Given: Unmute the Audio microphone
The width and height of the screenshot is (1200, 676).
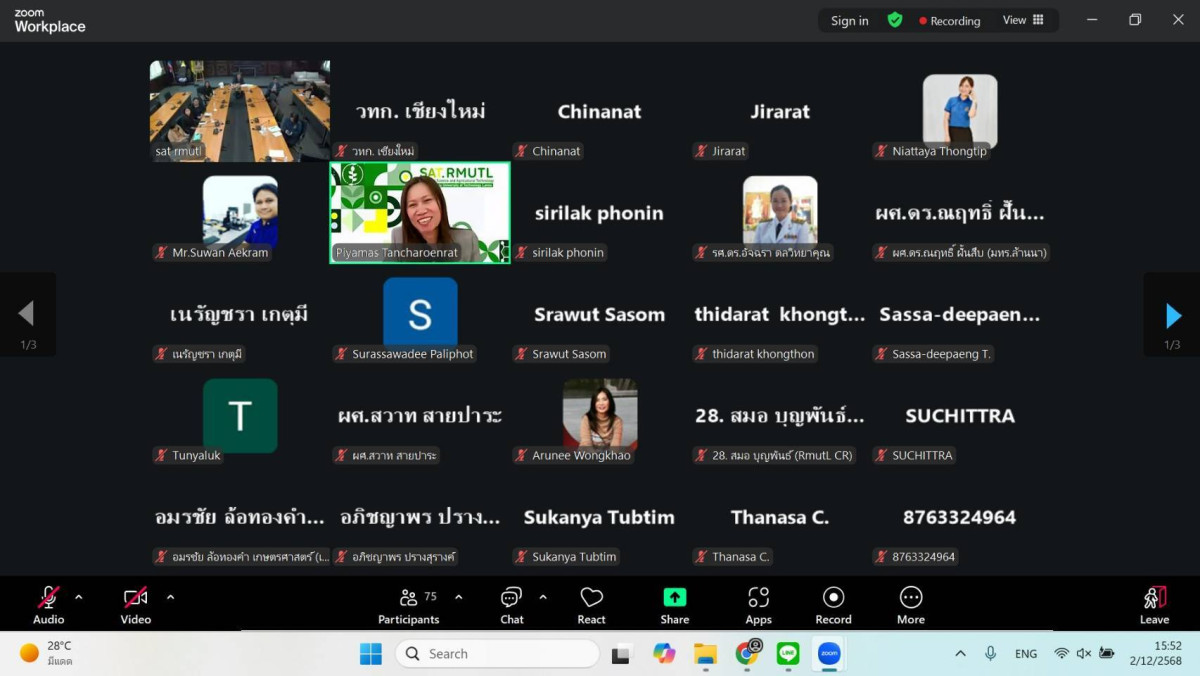Looking at the screenshot, I should 48,605.
